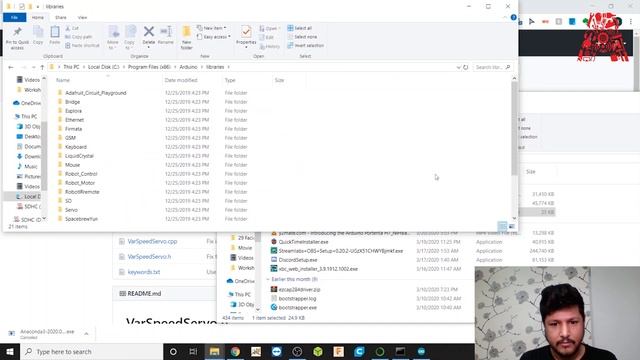Open VarSpeedServo.cpp link on GitHub page

click(x=152, y=241)
